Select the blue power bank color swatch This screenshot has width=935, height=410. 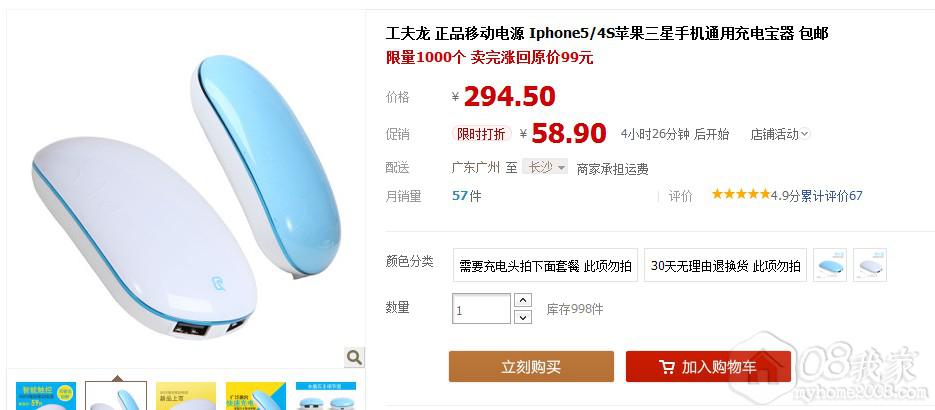point(830,265)
